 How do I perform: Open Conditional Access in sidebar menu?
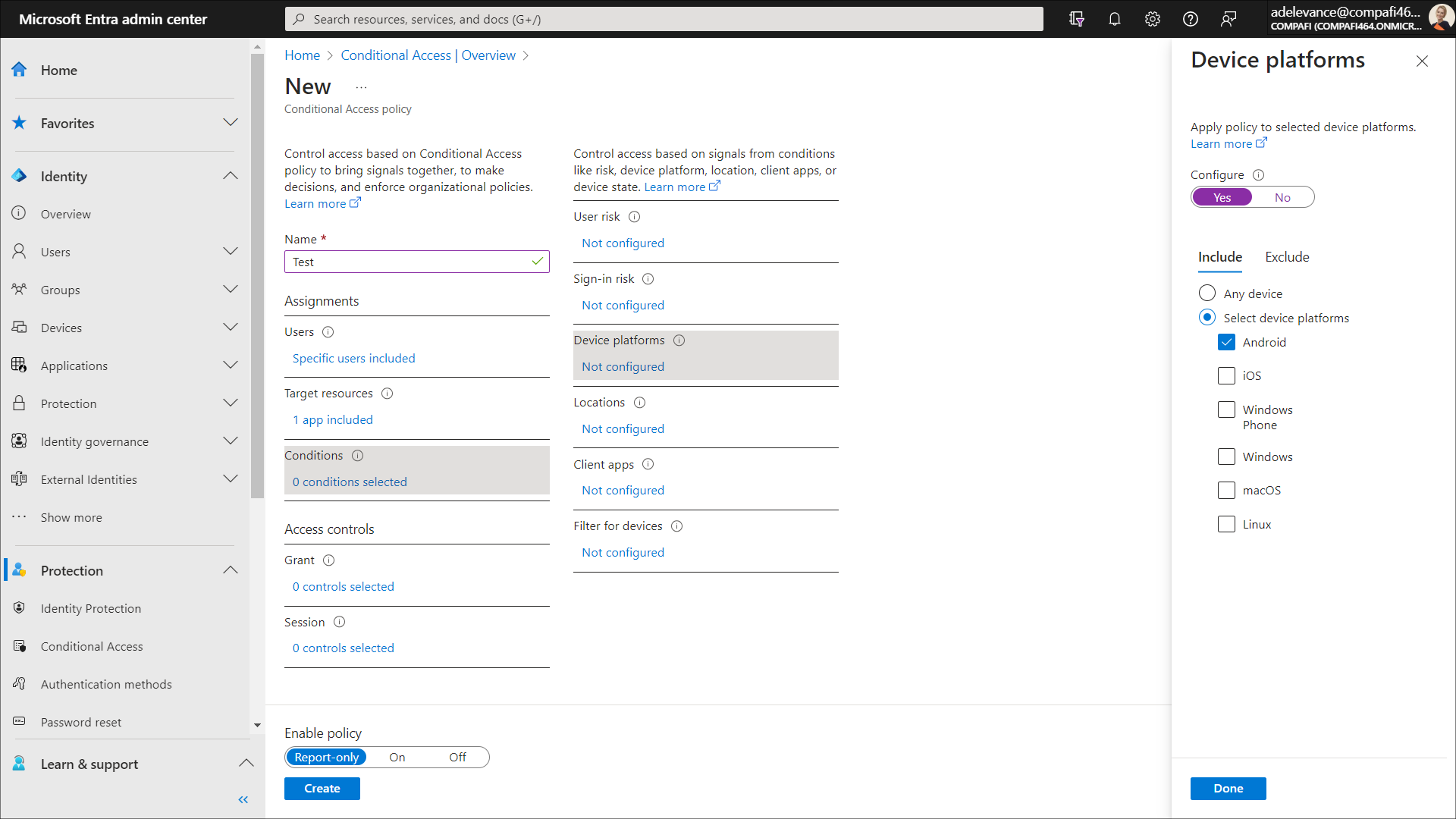92,646
